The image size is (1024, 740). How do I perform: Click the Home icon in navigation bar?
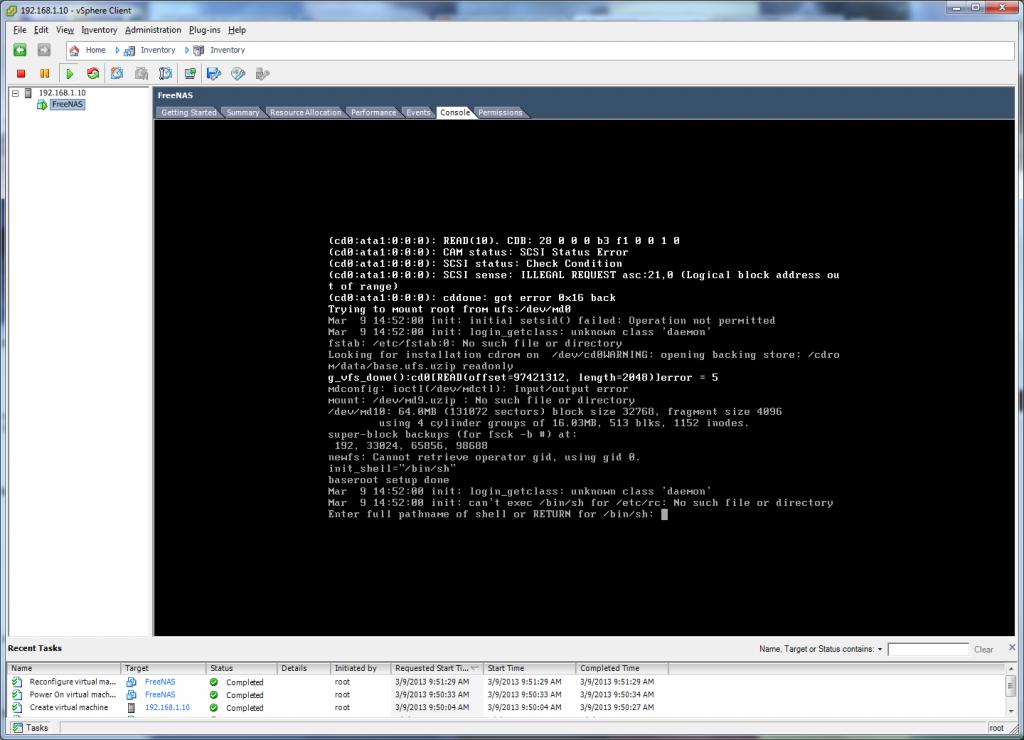point(75,50)
